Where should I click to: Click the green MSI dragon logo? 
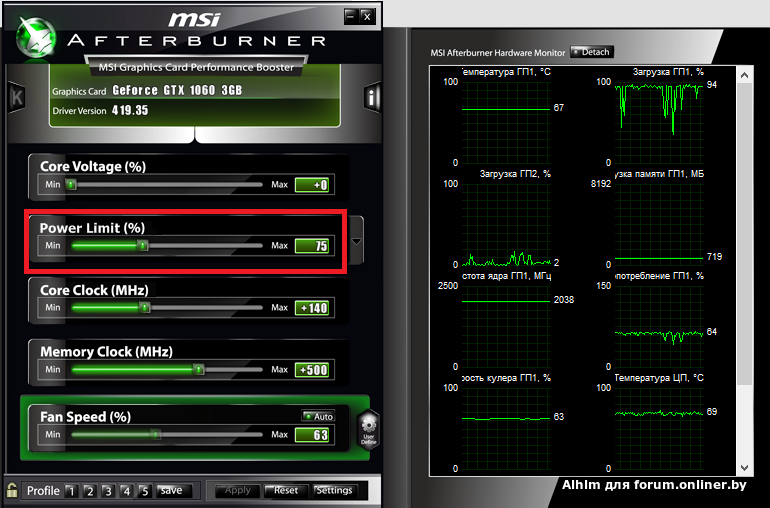pos(35,38)
